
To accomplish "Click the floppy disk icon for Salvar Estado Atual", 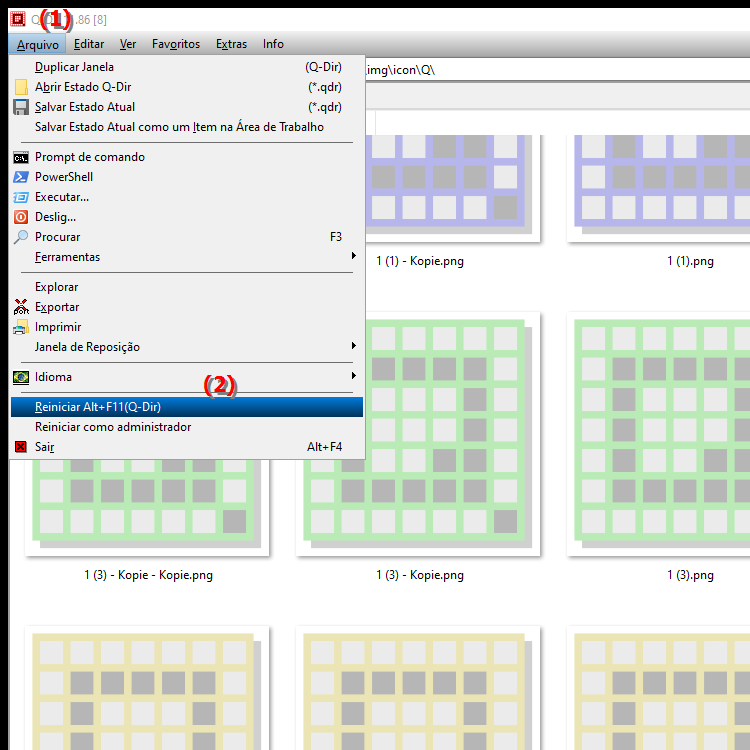I will pos(21,107).
